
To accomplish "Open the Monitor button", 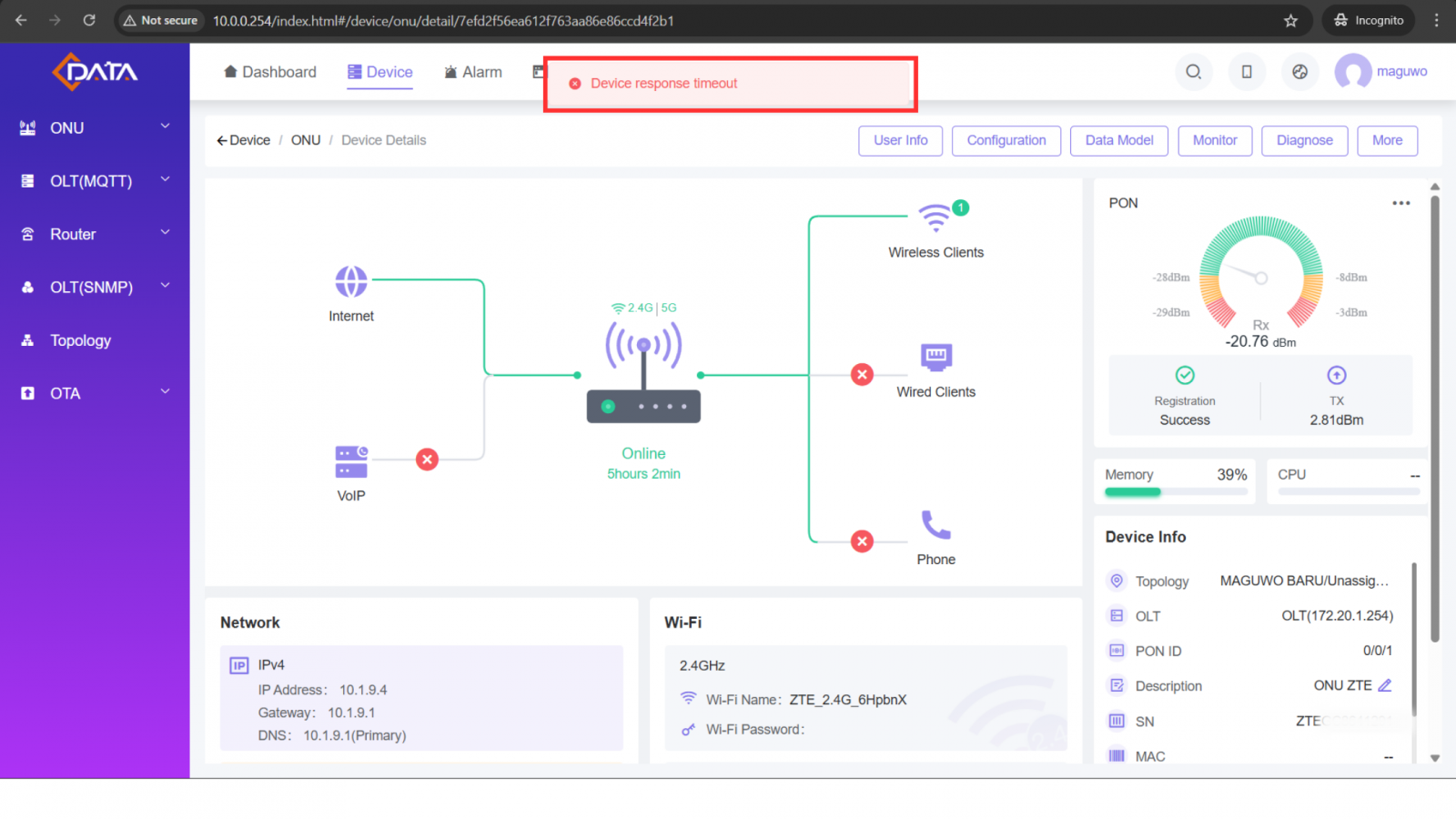I will point(1215,140).
